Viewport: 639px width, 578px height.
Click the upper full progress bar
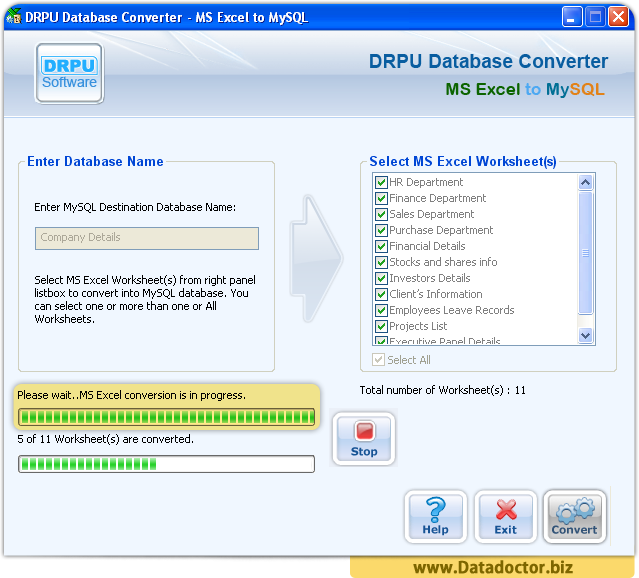(x=166, y=417)
